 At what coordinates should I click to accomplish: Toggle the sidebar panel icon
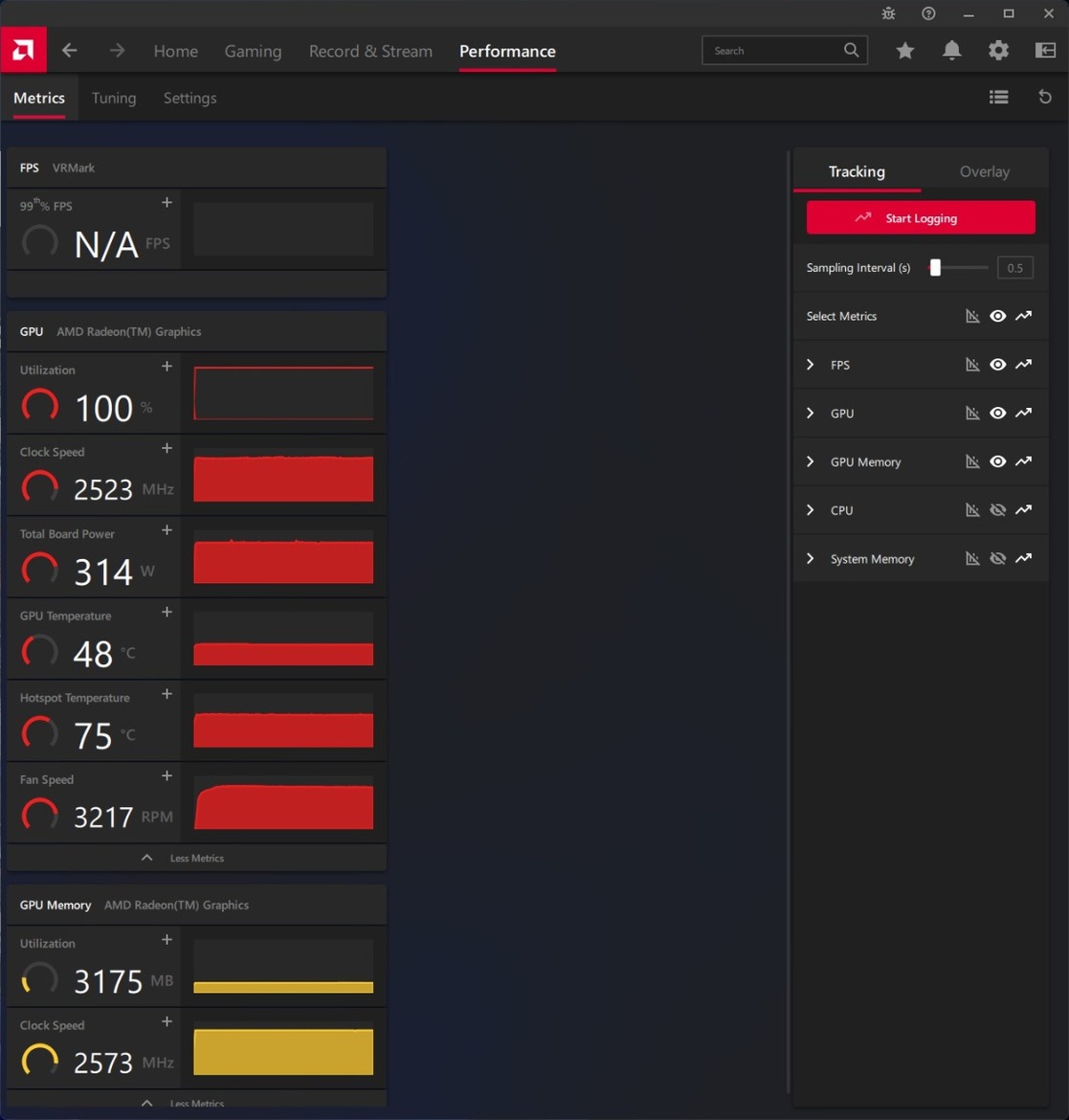pos(1045,50)
